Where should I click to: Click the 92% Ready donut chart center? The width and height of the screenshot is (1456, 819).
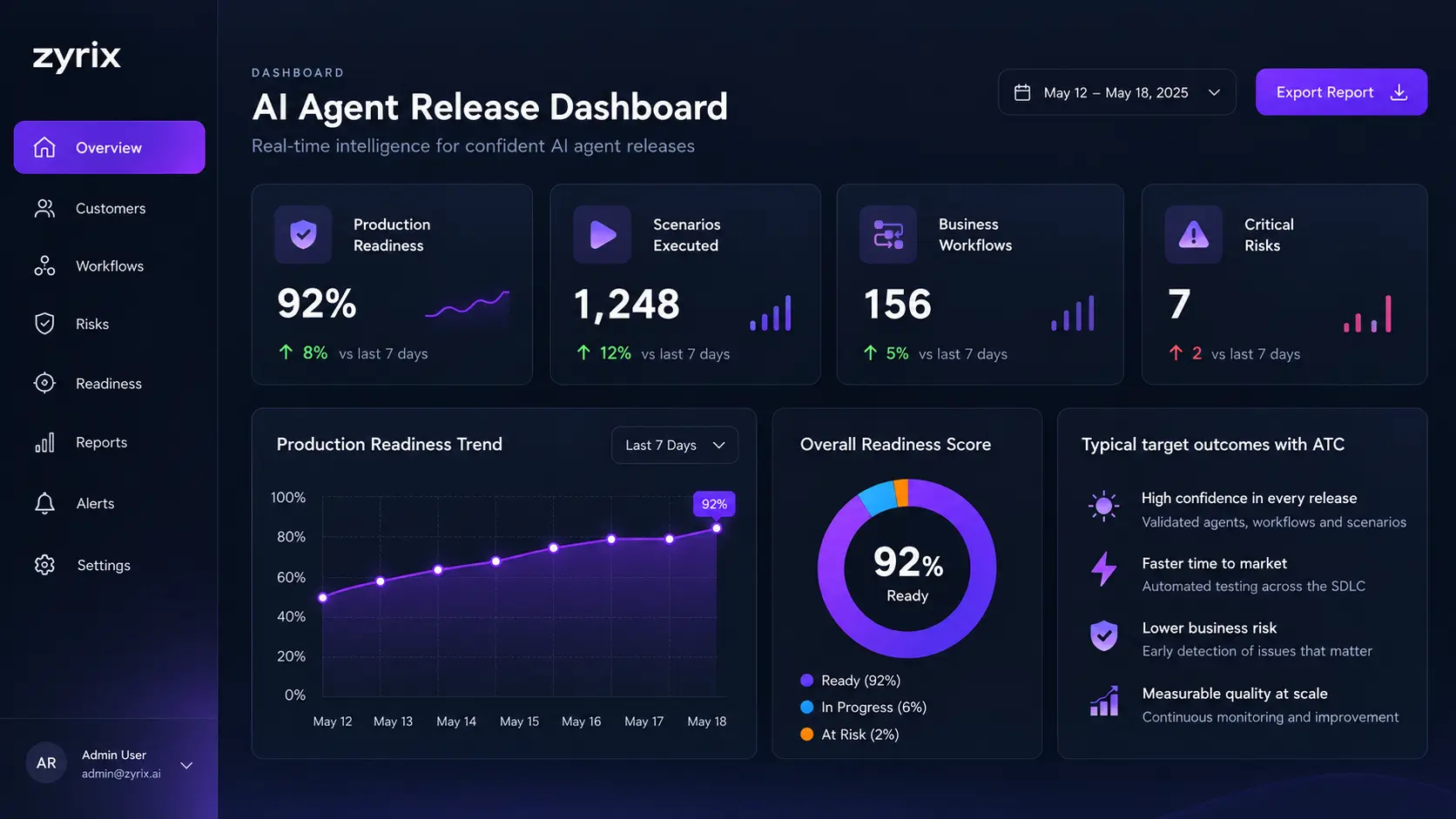[x=907, y=569]
